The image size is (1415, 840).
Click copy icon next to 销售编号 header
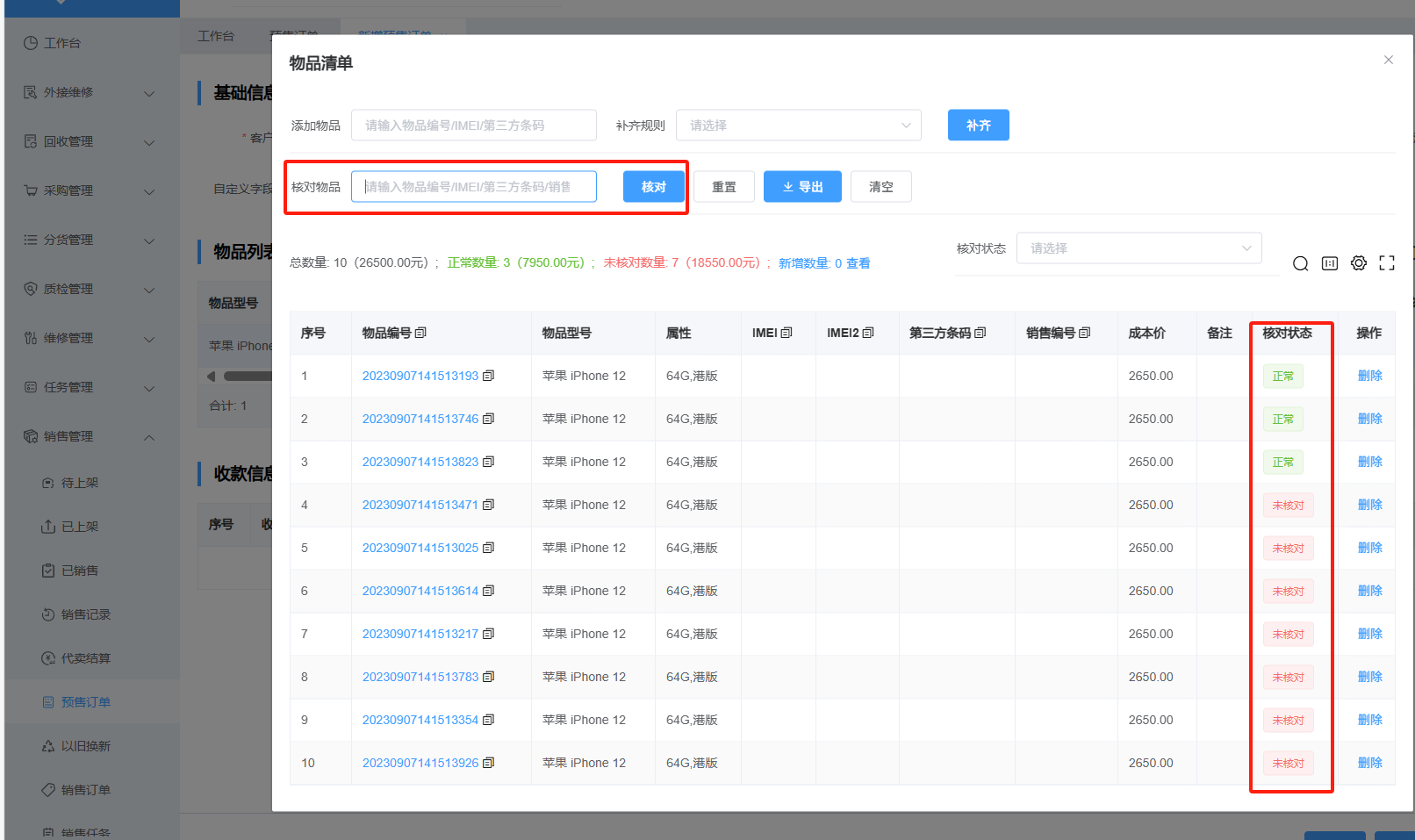pos(1085,333)
